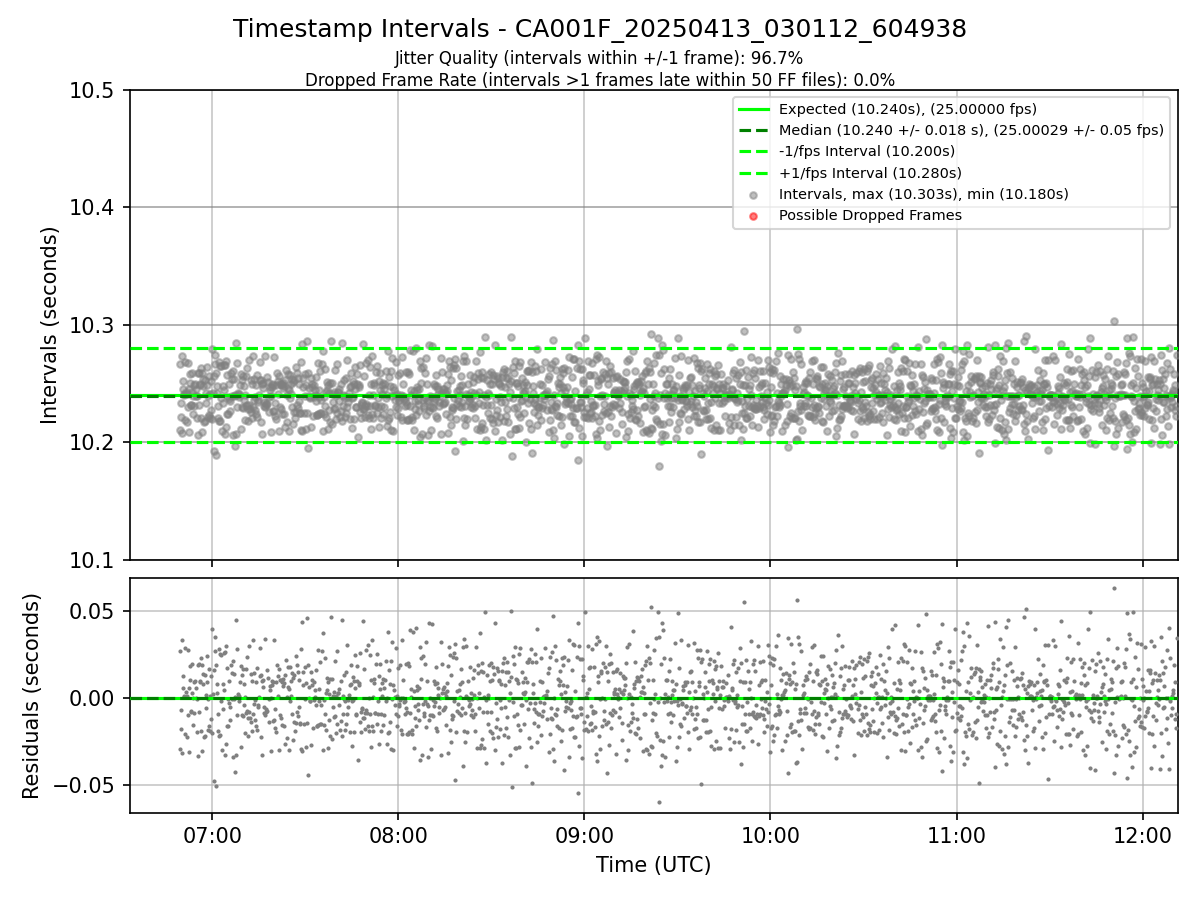Click the 'Time (UTC)' x-axis label
Screen dimensions: 1200x900
[653, 865]
